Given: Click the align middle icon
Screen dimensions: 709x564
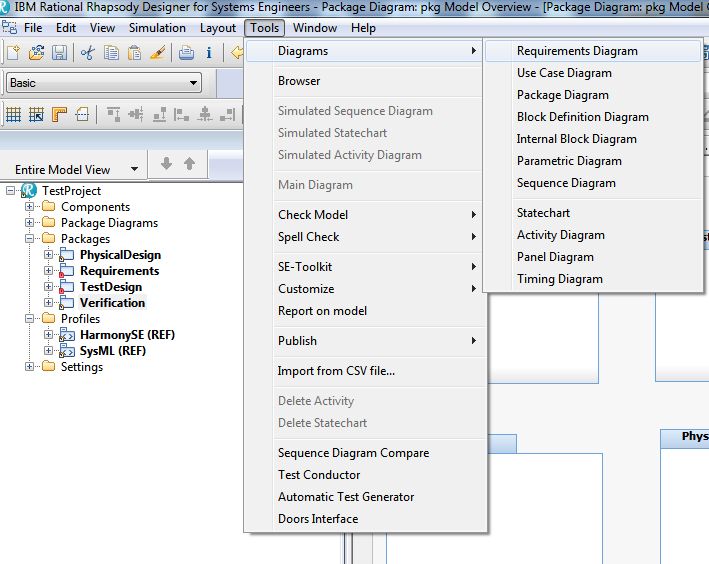Looking at the screenshot, I should click(136, 114).
